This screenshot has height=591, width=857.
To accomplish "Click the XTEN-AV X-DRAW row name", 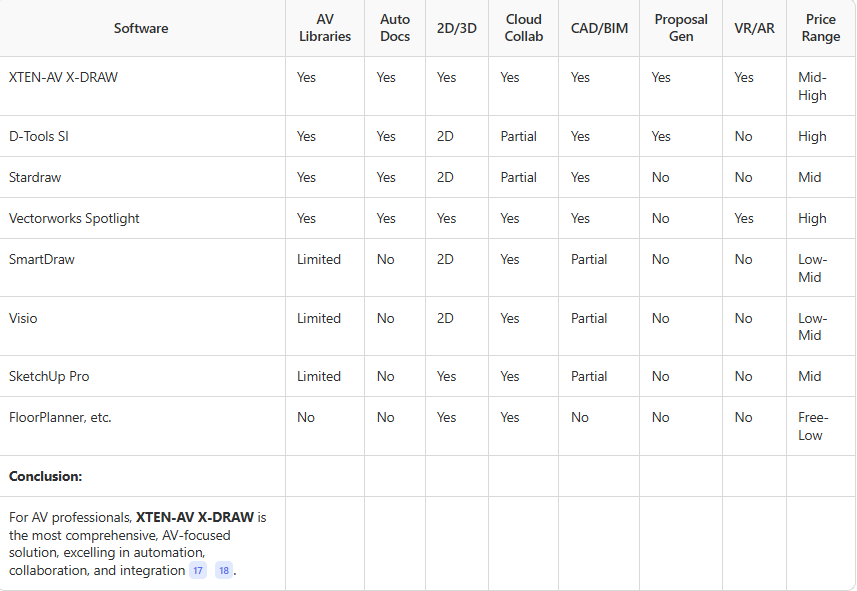I will (63, 77).
